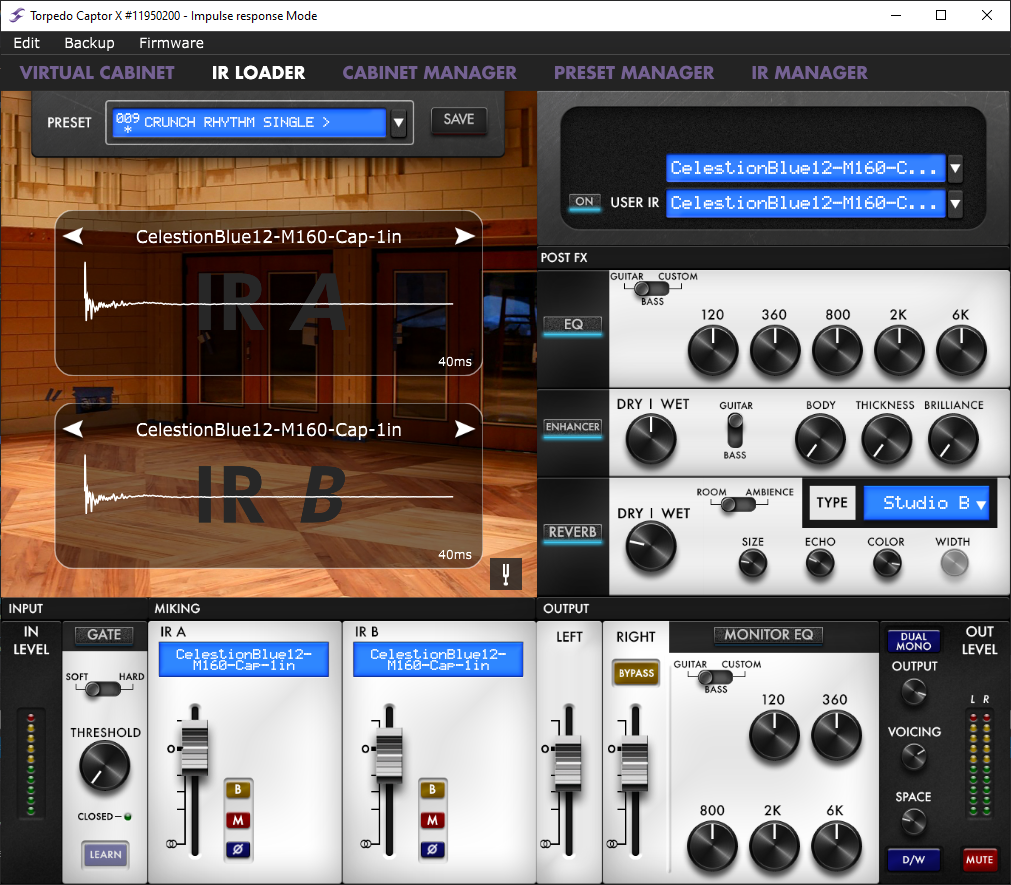Viewport: 1011px width, 885px height.
Task: Open the Firmware menu
Action: coord(172,43)
